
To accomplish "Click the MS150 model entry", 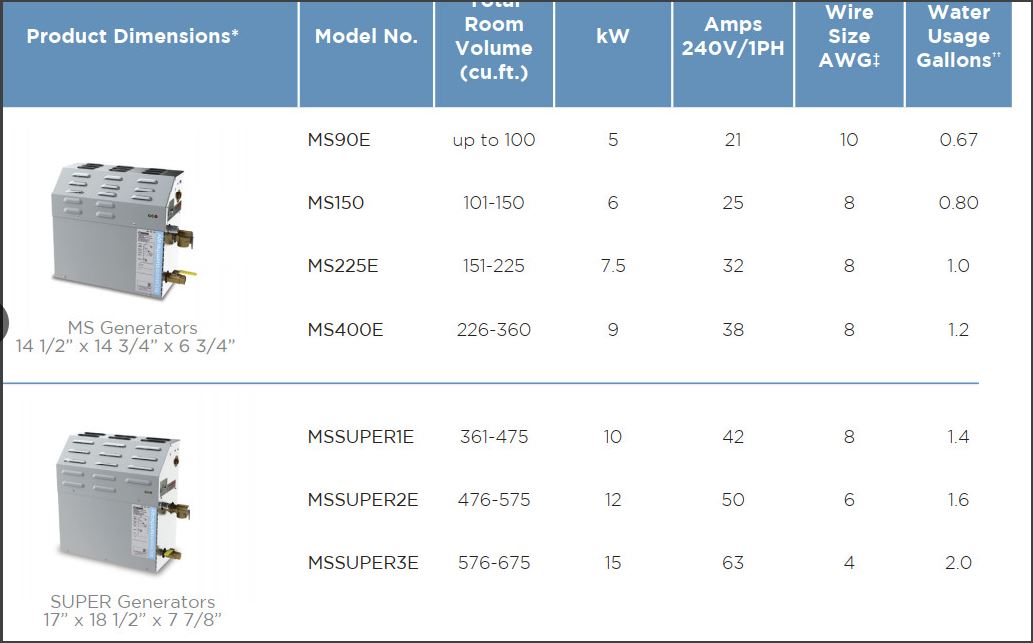I will [x=336, y=203].
